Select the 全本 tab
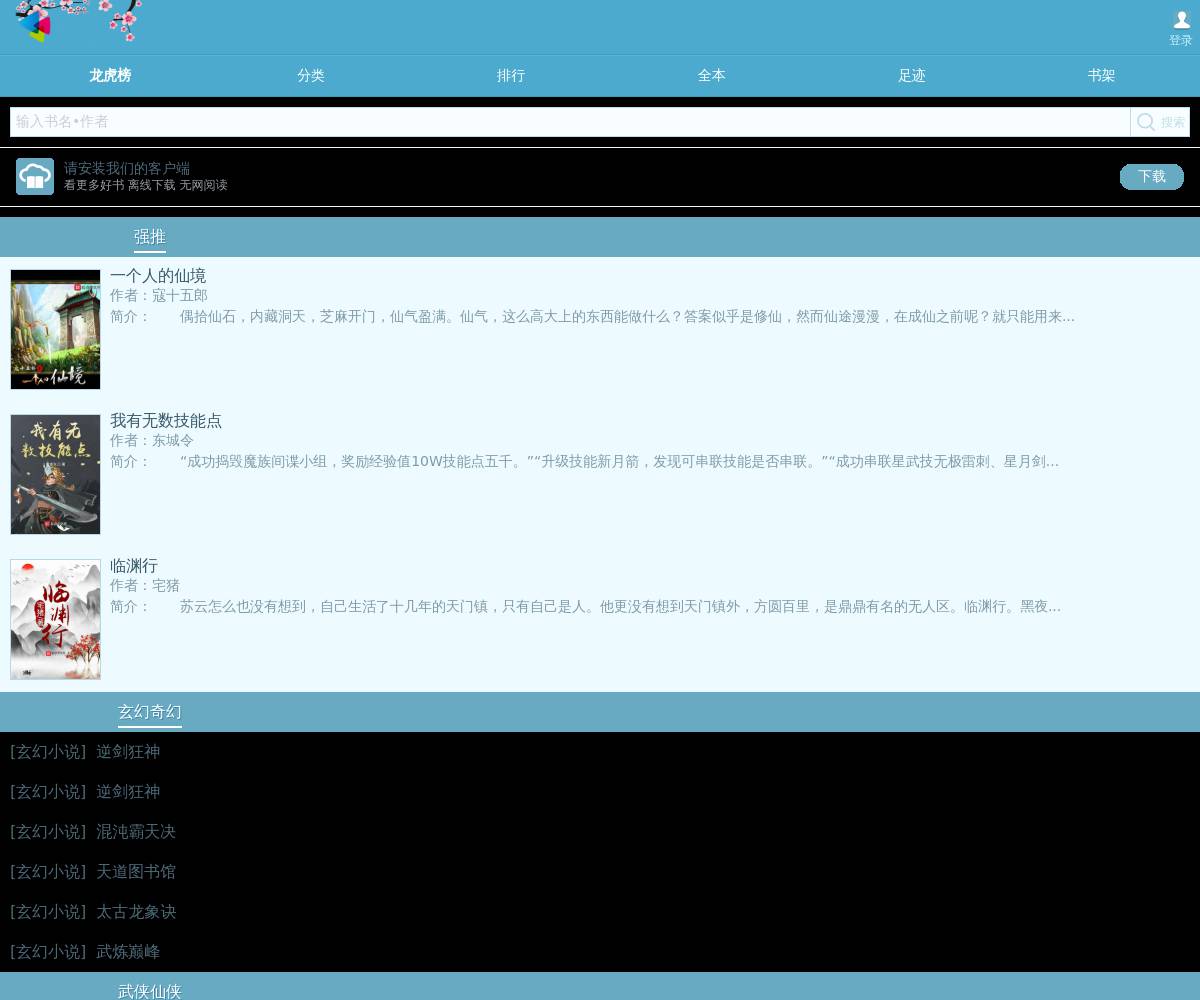The width and height of the screenshot is (1200, 1000). point(711,76)
